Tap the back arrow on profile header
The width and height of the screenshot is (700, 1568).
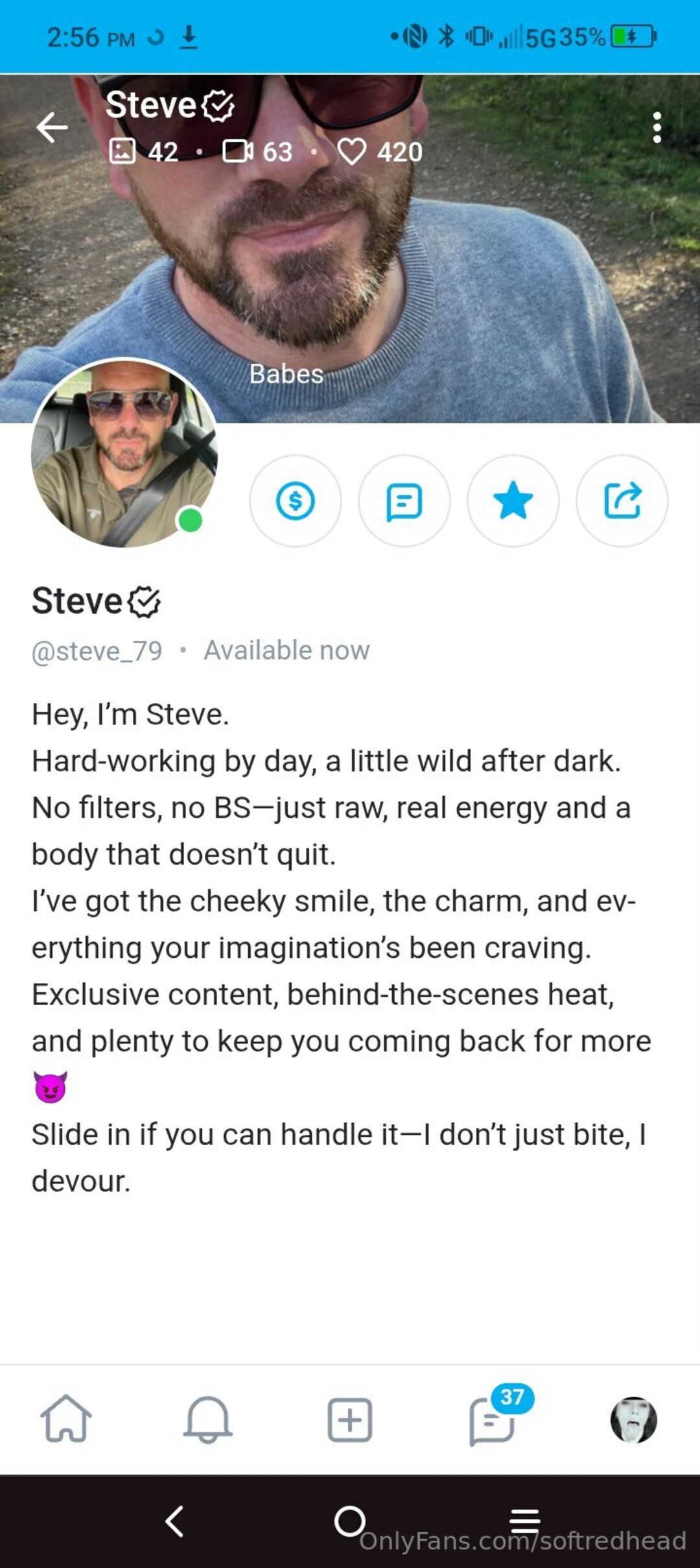(52, 127)
